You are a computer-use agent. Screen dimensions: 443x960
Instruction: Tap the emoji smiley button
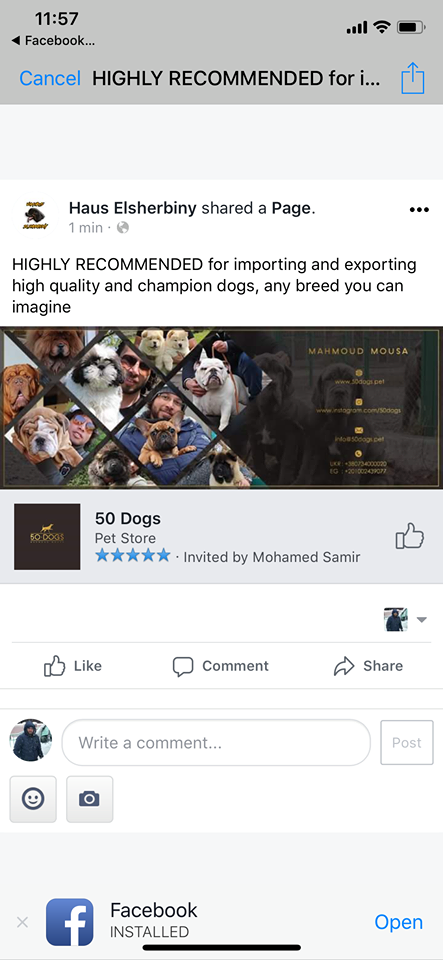[x=33, y=799]
